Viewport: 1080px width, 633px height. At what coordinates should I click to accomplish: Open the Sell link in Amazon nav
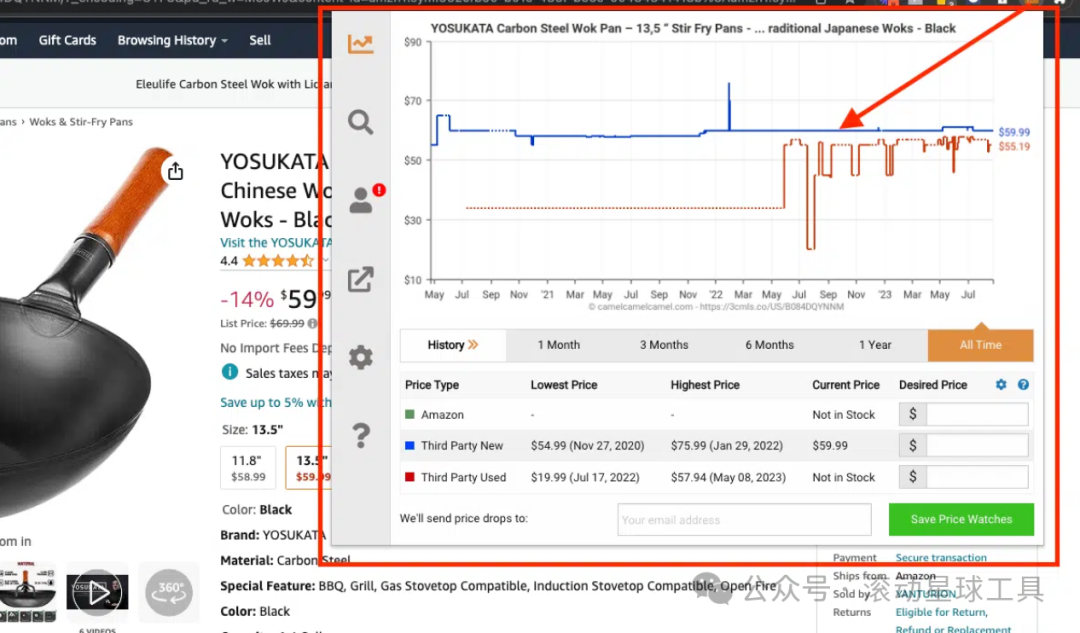[260, 41]
